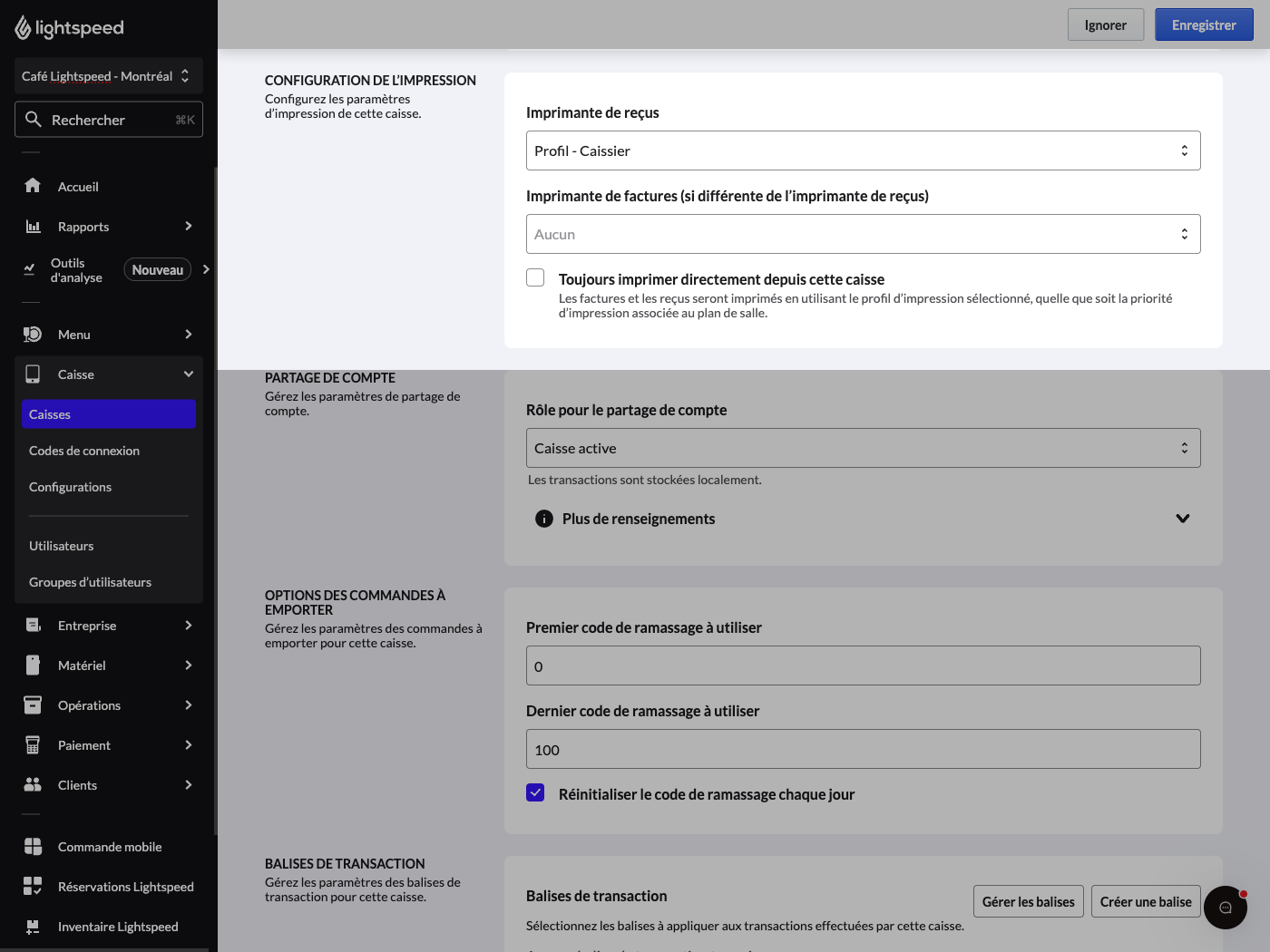Viewport: 1270px width, 952px height.
Task: Click the info icon beside Plus de renseignements
Action: [x=544, y=519]
